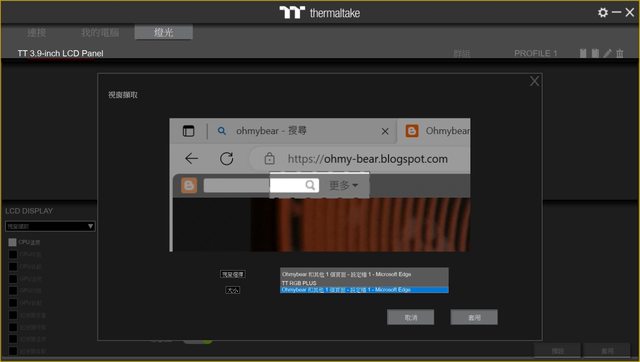Click the 取消 cancel button

tap(411, 317)
